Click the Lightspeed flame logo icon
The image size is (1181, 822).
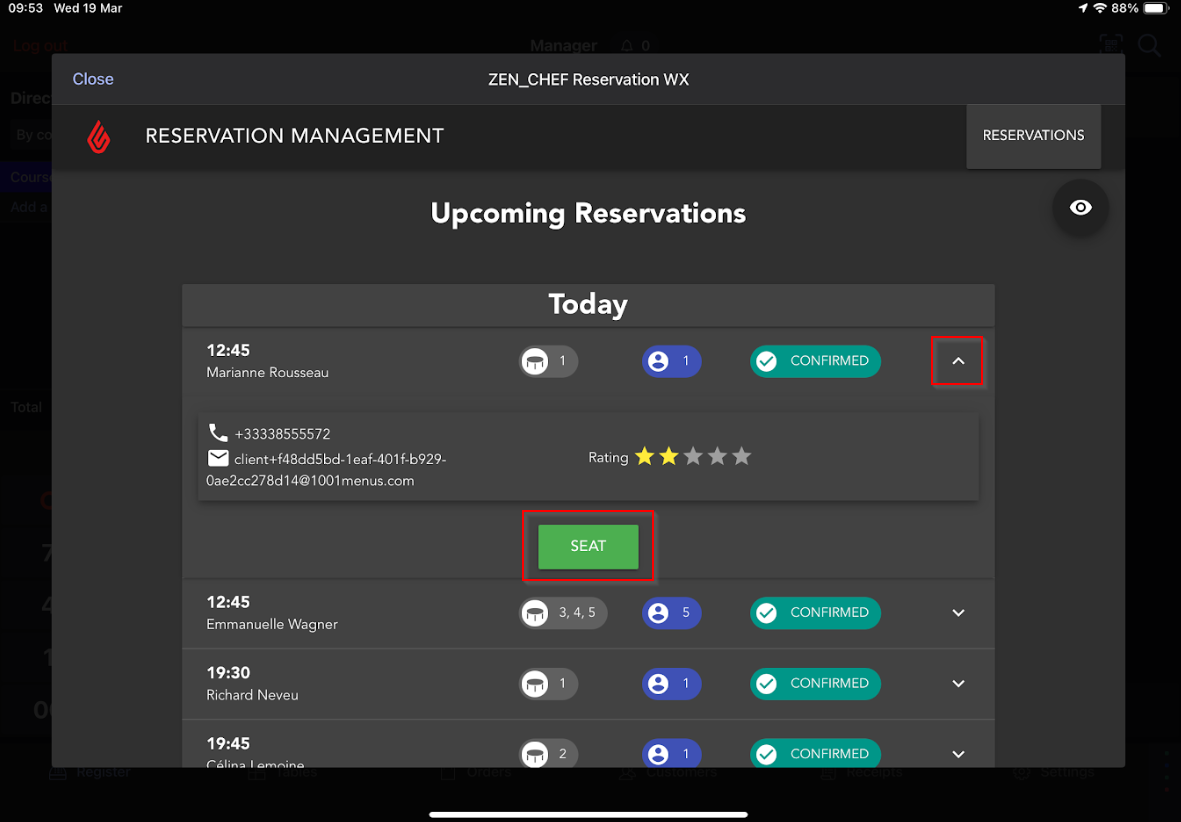click(x=98, y=136)
